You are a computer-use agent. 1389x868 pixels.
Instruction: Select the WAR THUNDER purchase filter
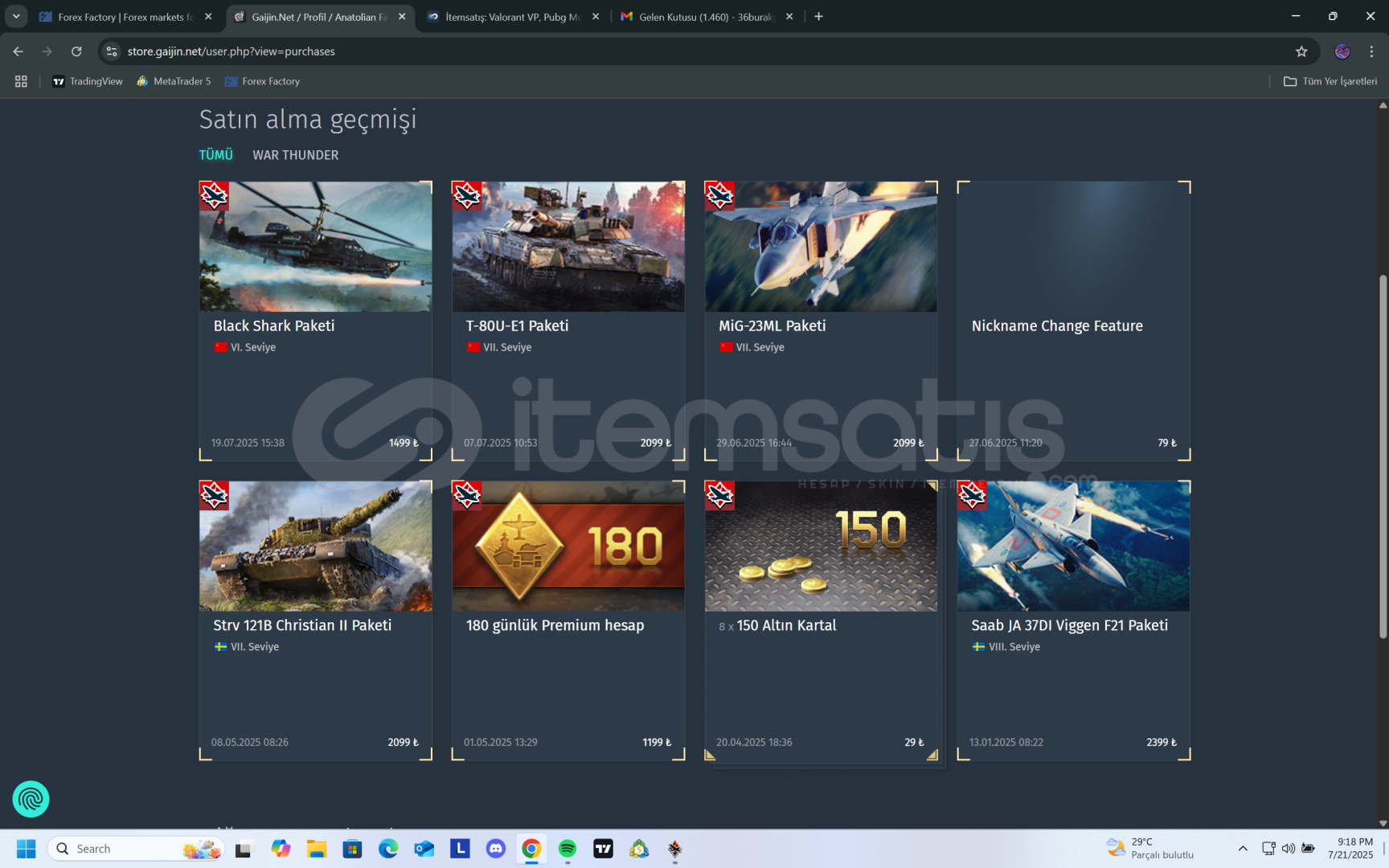296,155
